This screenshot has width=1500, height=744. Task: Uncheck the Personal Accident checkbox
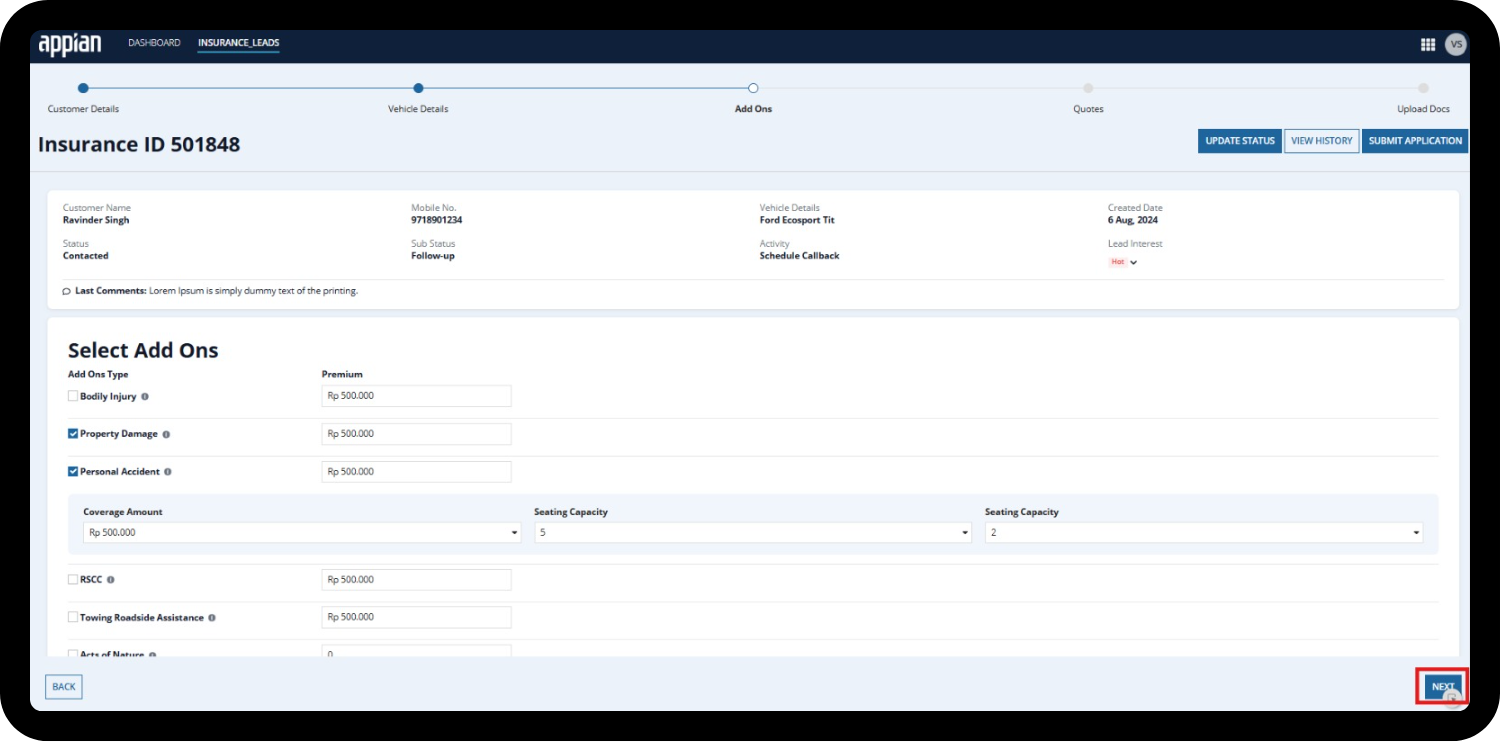(x=73, y=471)
